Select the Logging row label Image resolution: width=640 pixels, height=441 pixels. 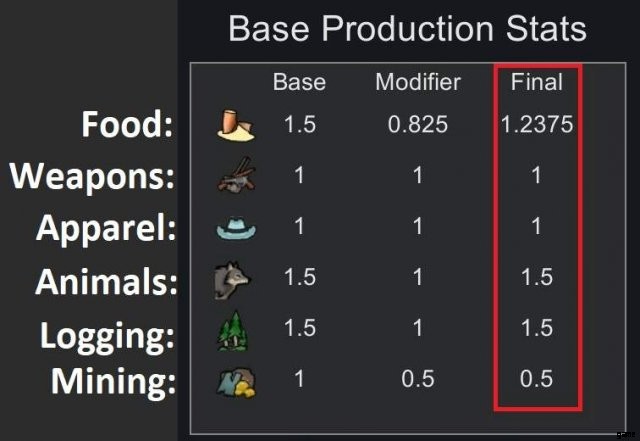[108, 334]
